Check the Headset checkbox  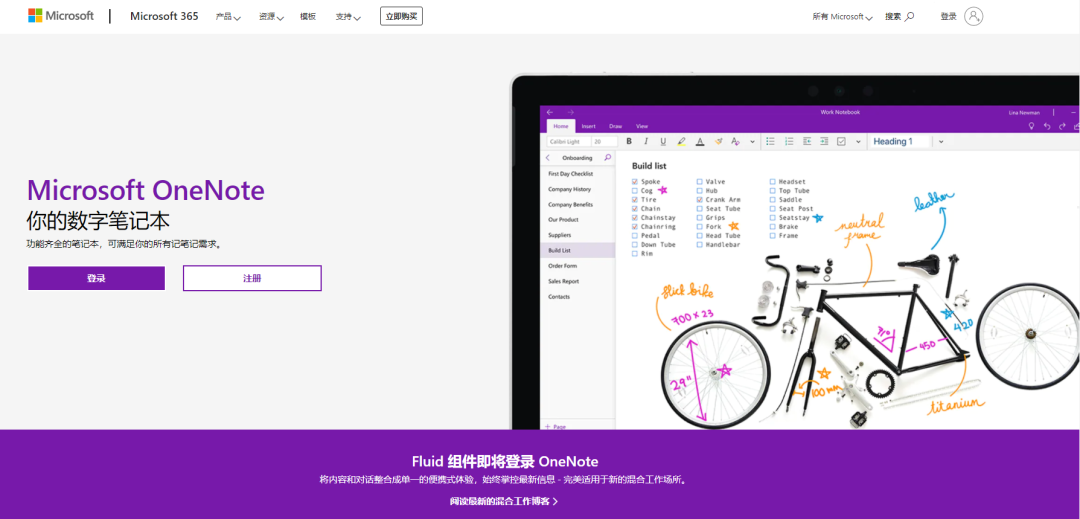772,182
